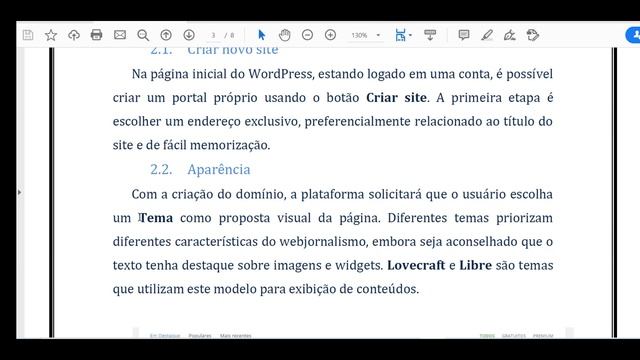Upload file to cloud icon
Screen dimensions: 640x360
point(73,35)
